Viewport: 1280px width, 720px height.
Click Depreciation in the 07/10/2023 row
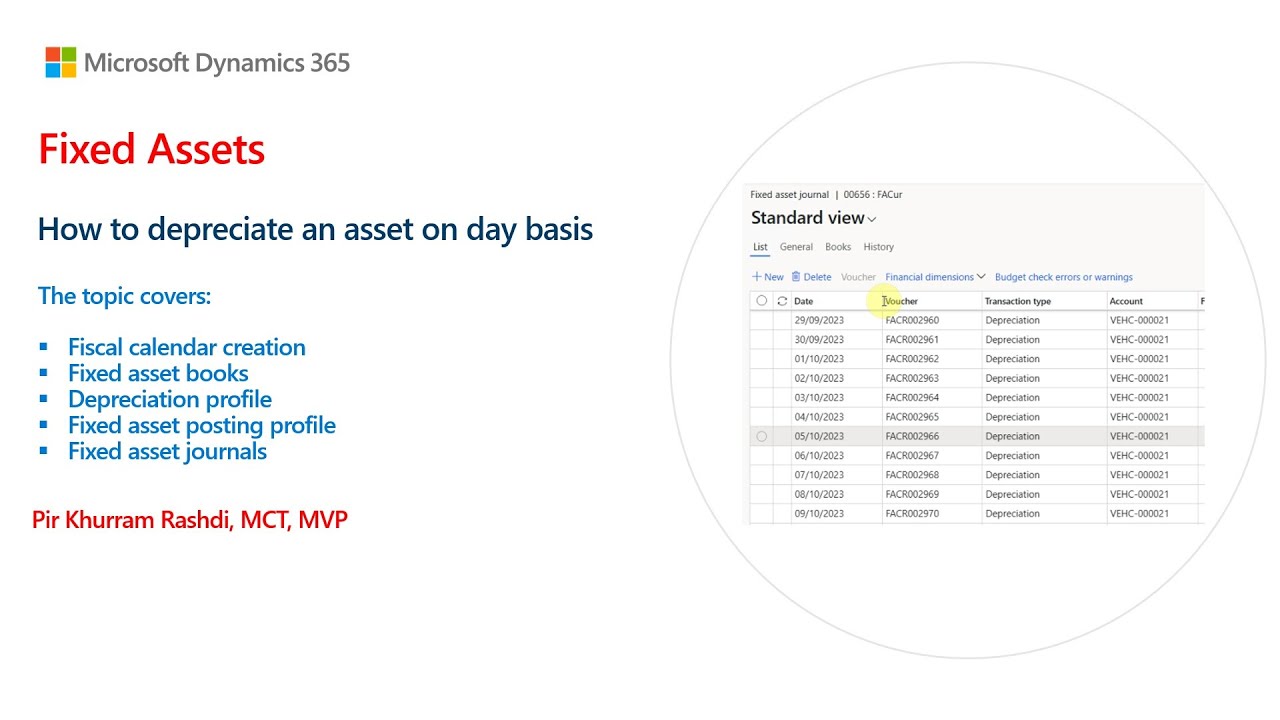coord(1012,475)
